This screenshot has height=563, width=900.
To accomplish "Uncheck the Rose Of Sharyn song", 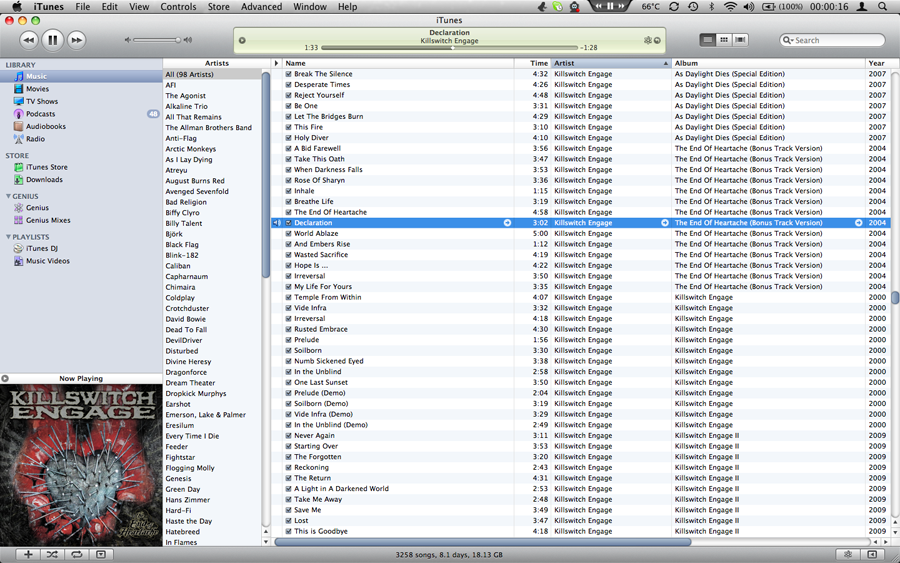I will point(289,180).
